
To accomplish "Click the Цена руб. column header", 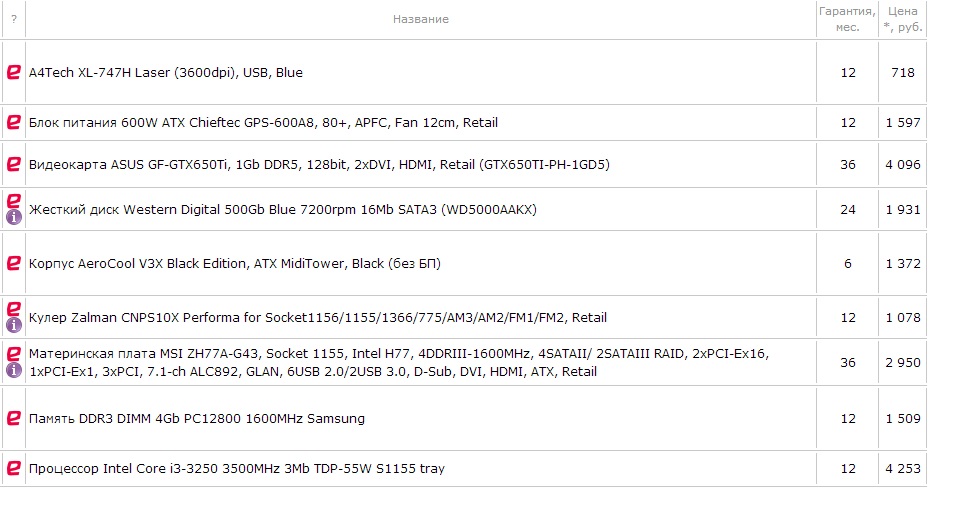I will click(x=902, y=19).
